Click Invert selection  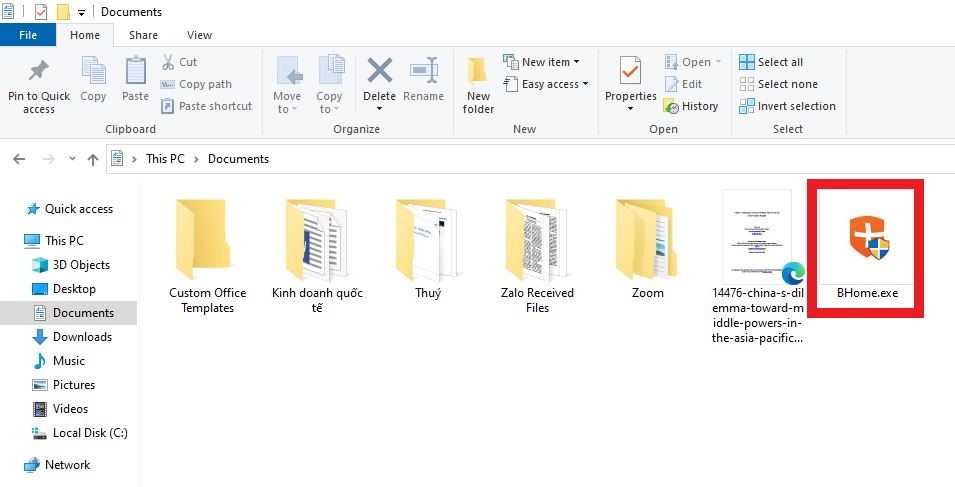click(788, 106)
